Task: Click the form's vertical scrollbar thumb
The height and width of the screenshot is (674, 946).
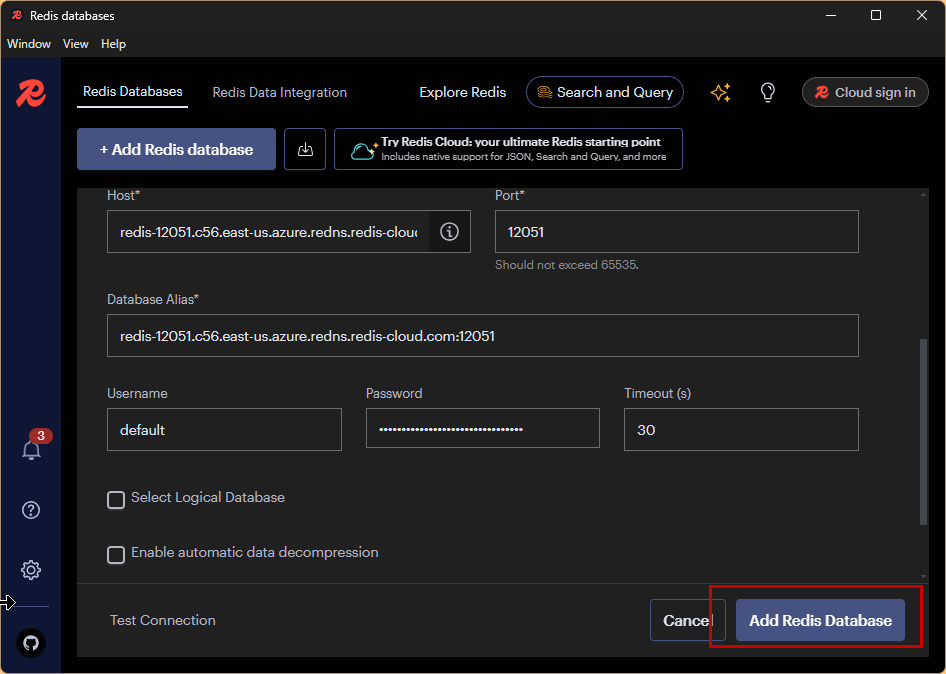Action: coord(923,432)
